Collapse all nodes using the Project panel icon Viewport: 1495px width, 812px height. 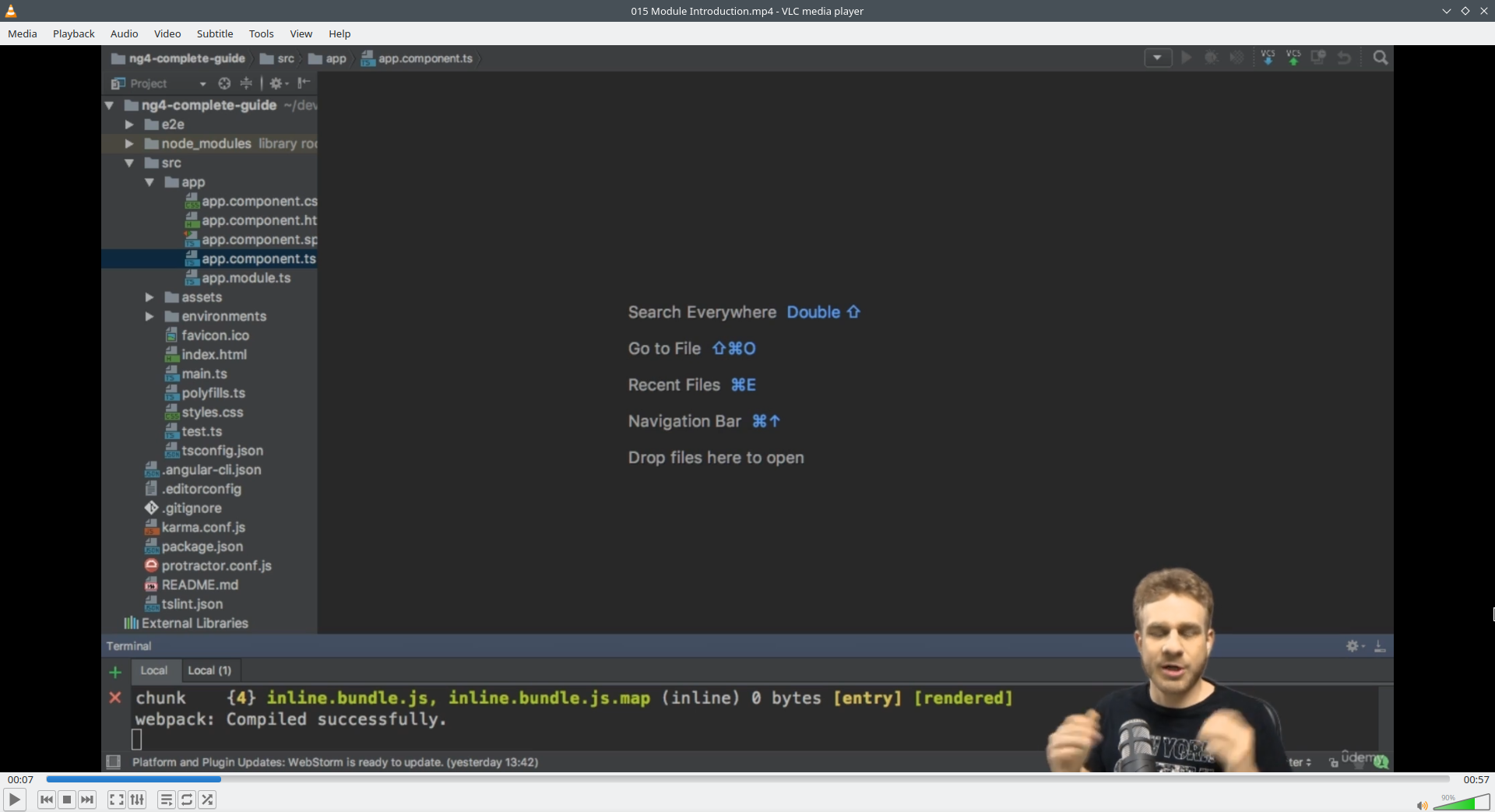pos(245,83)
